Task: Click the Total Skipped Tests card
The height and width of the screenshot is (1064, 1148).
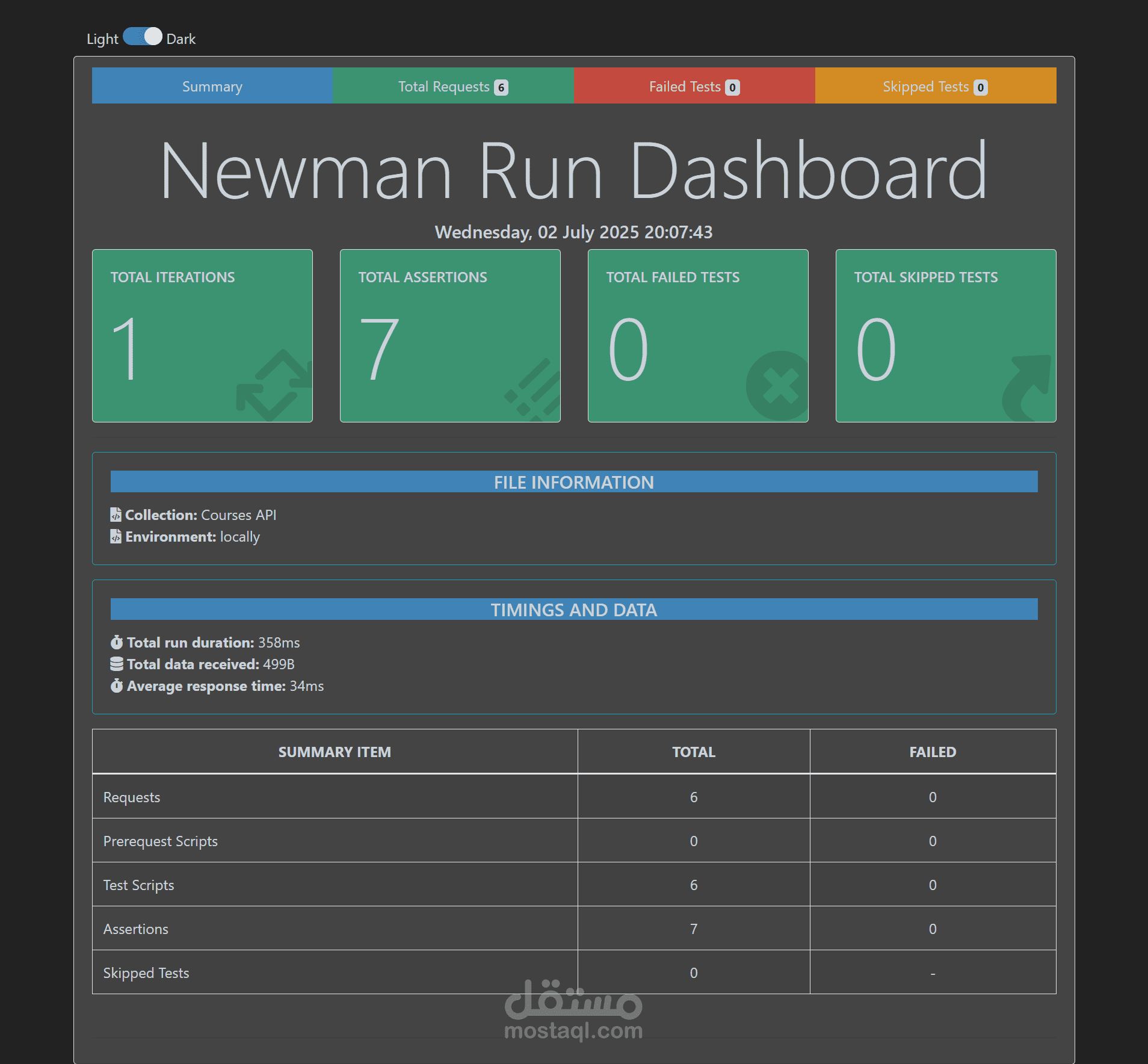Action: 946,336
